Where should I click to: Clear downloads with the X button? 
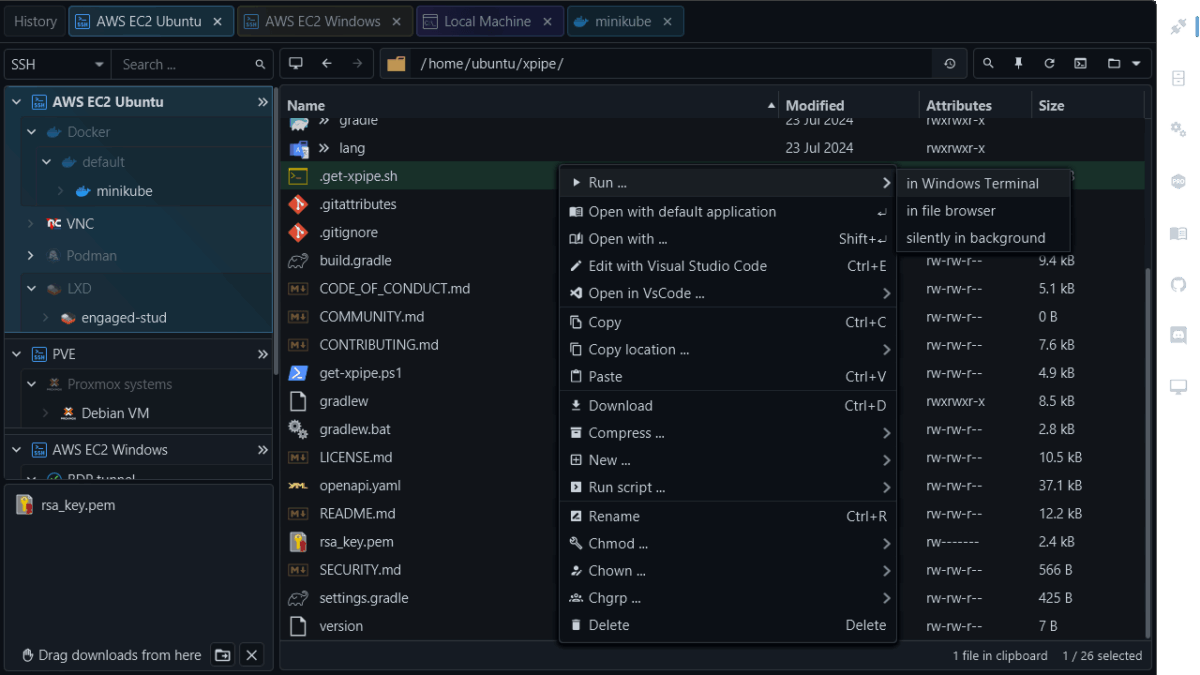pos(252,655)
